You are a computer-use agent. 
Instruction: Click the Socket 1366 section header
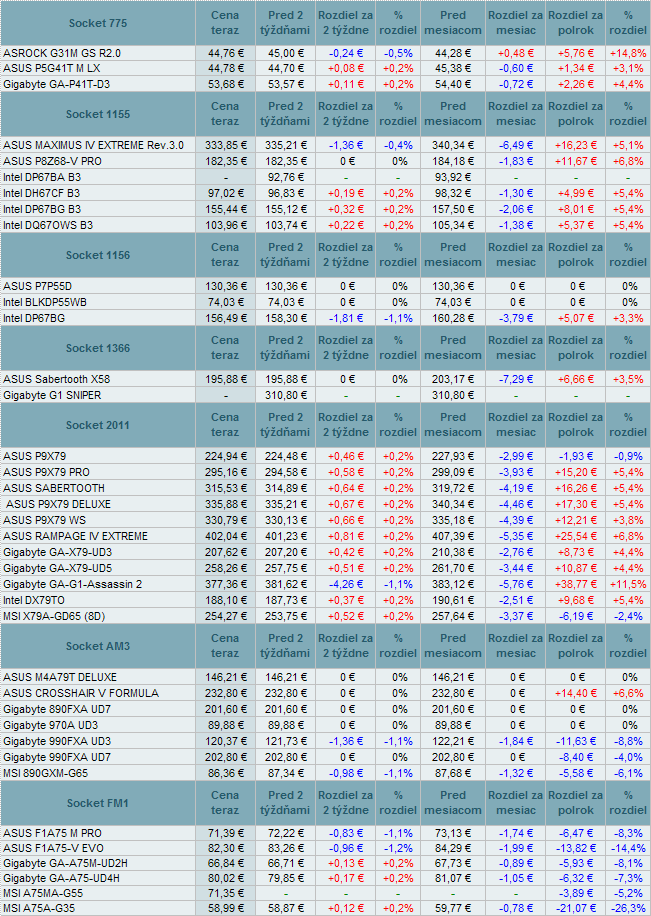pyautogui.click(x=98, y=348)
